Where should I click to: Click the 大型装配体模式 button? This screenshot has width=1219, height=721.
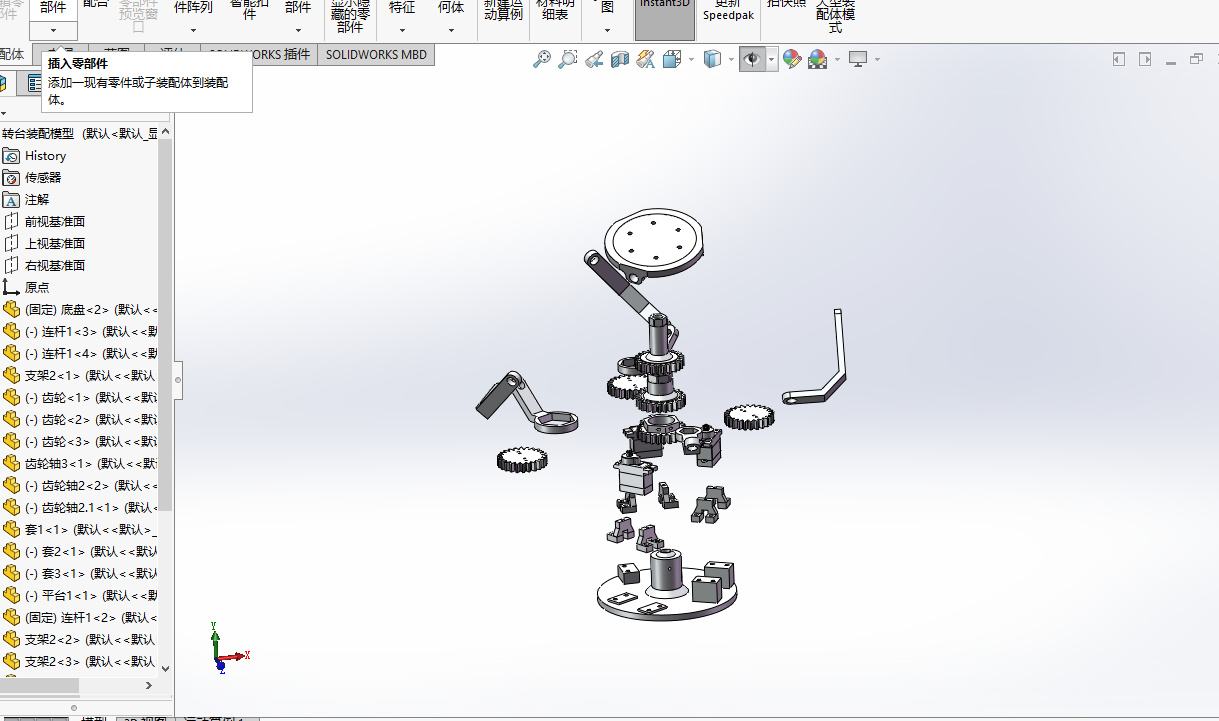coord(835,15)
